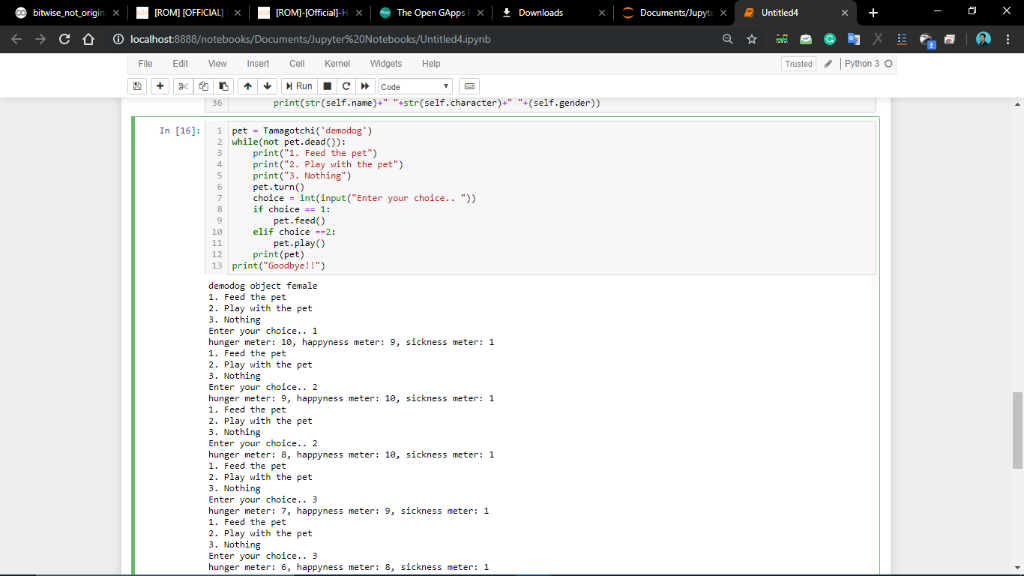Open the View menu
The image size is (1024, 576).
point(217,64)
